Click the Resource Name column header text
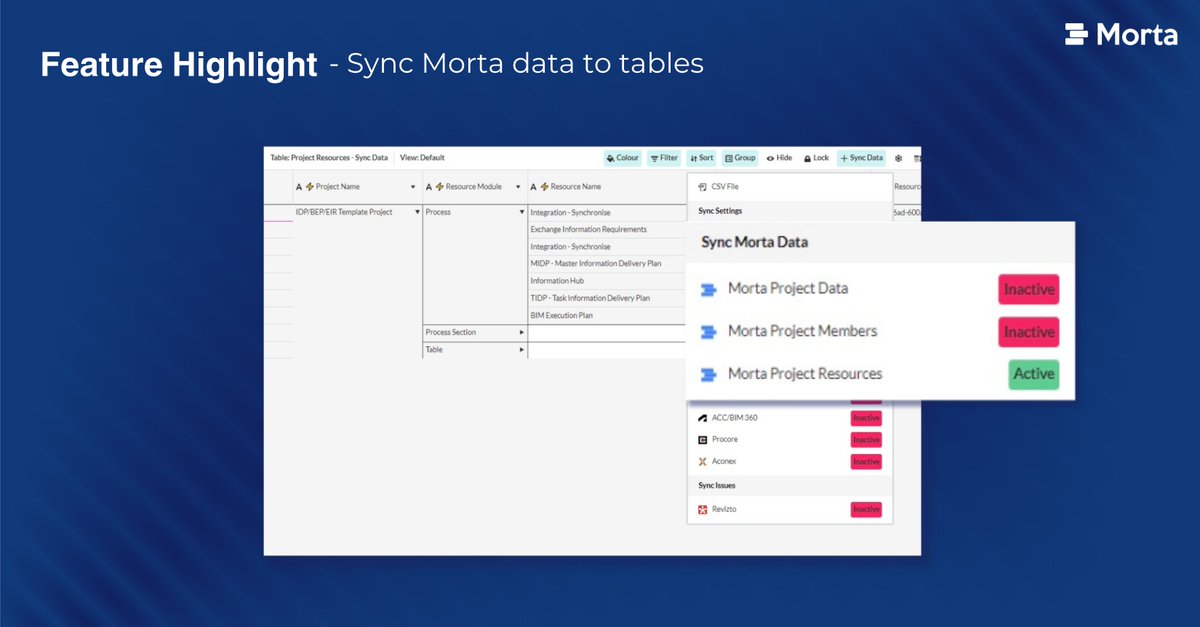1200x627 pixels. [x=576, y=187]
